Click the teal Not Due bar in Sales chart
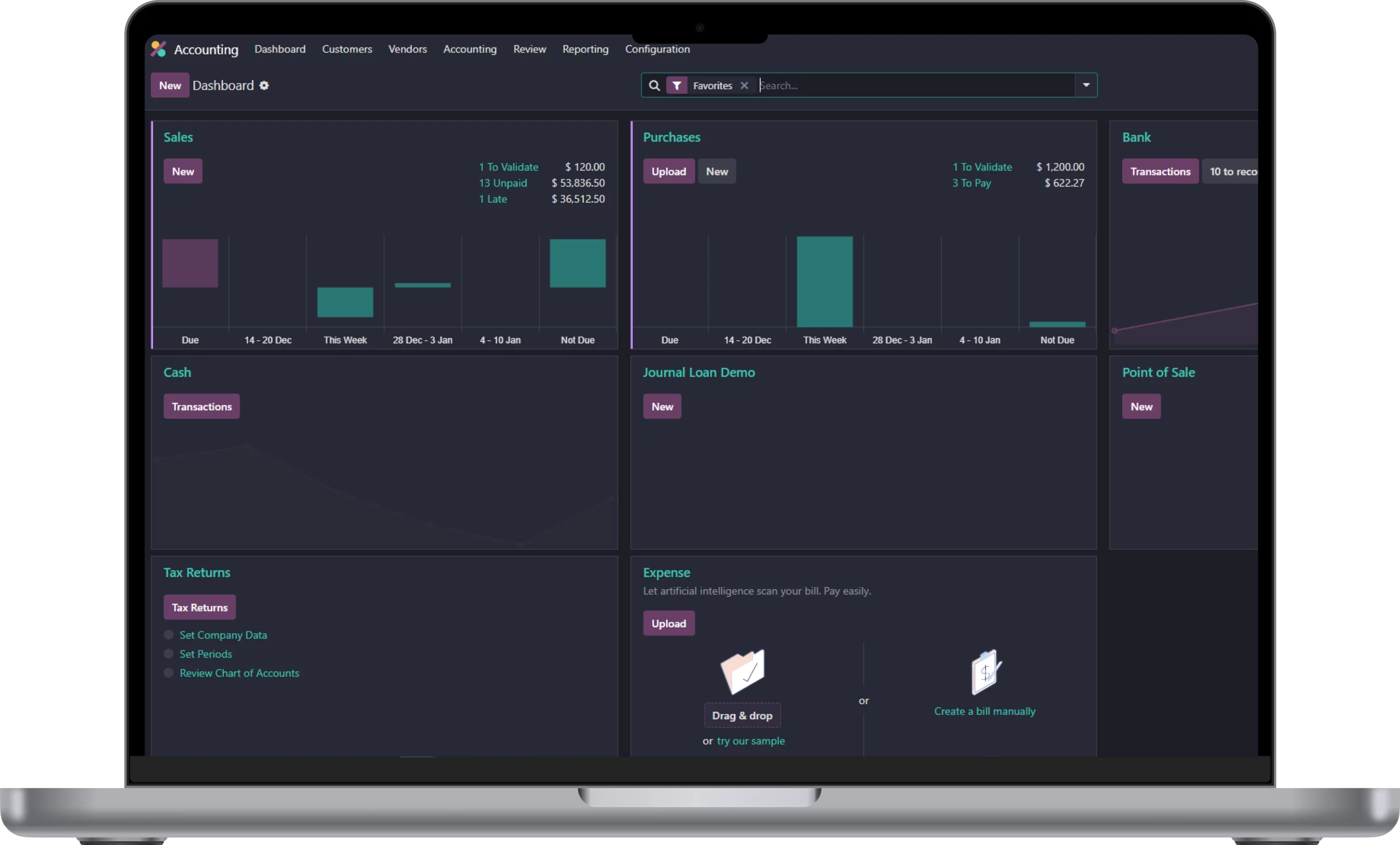The width and height of the screenshot is (1400, 845). (x=577, y=263)
